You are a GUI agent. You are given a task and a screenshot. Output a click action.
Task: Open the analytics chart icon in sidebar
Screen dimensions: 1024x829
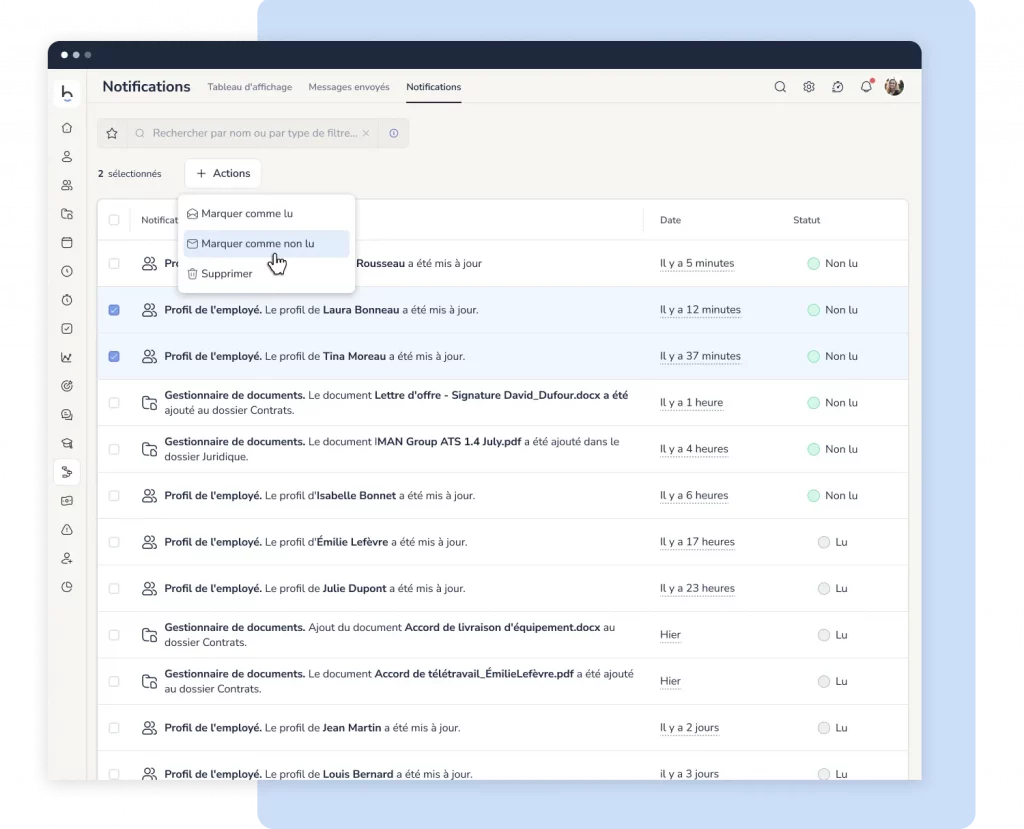tap(67, 357)
